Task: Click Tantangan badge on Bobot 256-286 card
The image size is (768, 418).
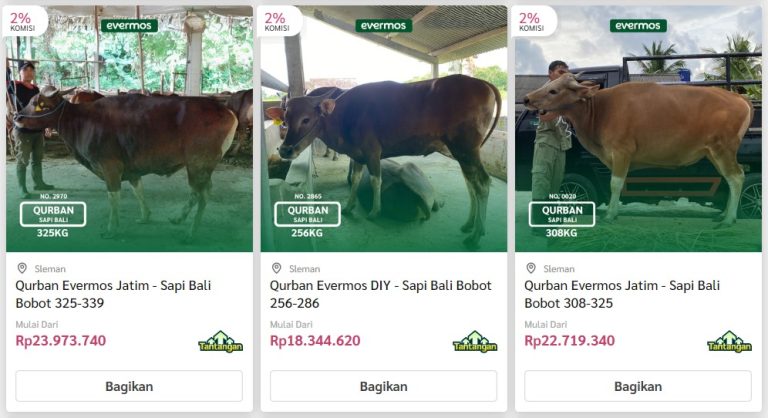Action: [475, 341]
